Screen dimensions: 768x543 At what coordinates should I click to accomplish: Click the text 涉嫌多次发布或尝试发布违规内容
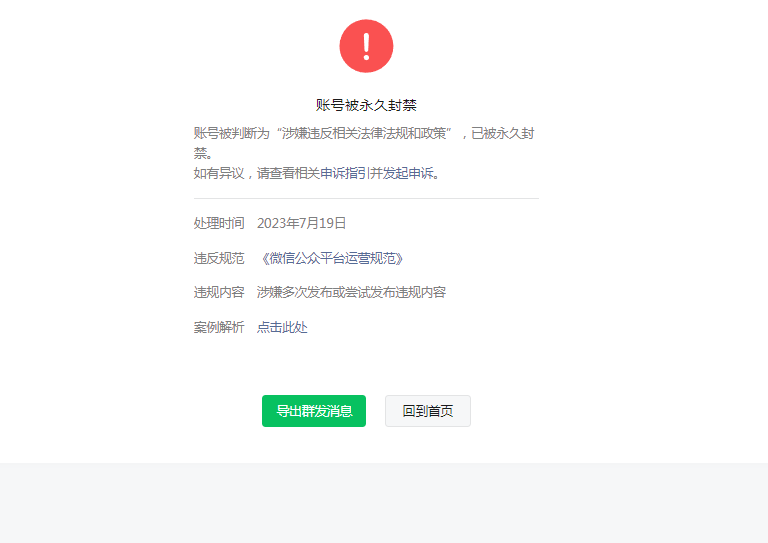(351, 292)
